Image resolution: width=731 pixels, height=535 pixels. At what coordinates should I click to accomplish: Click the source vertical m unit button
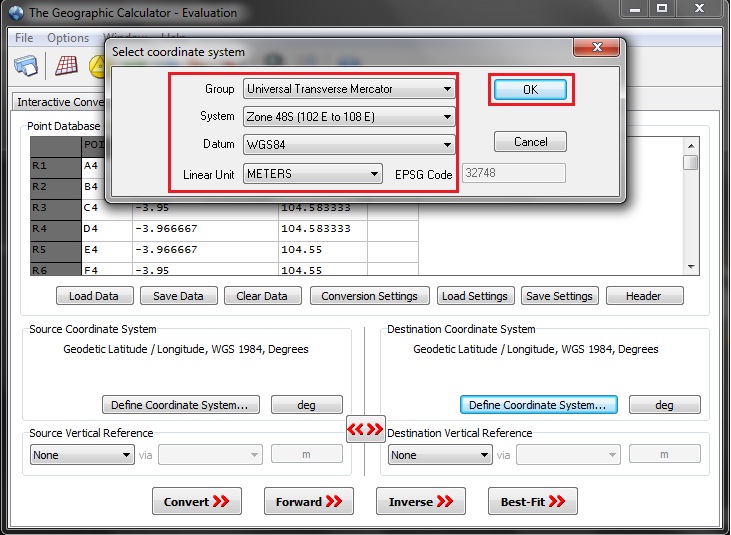click(x=307, y=454)
